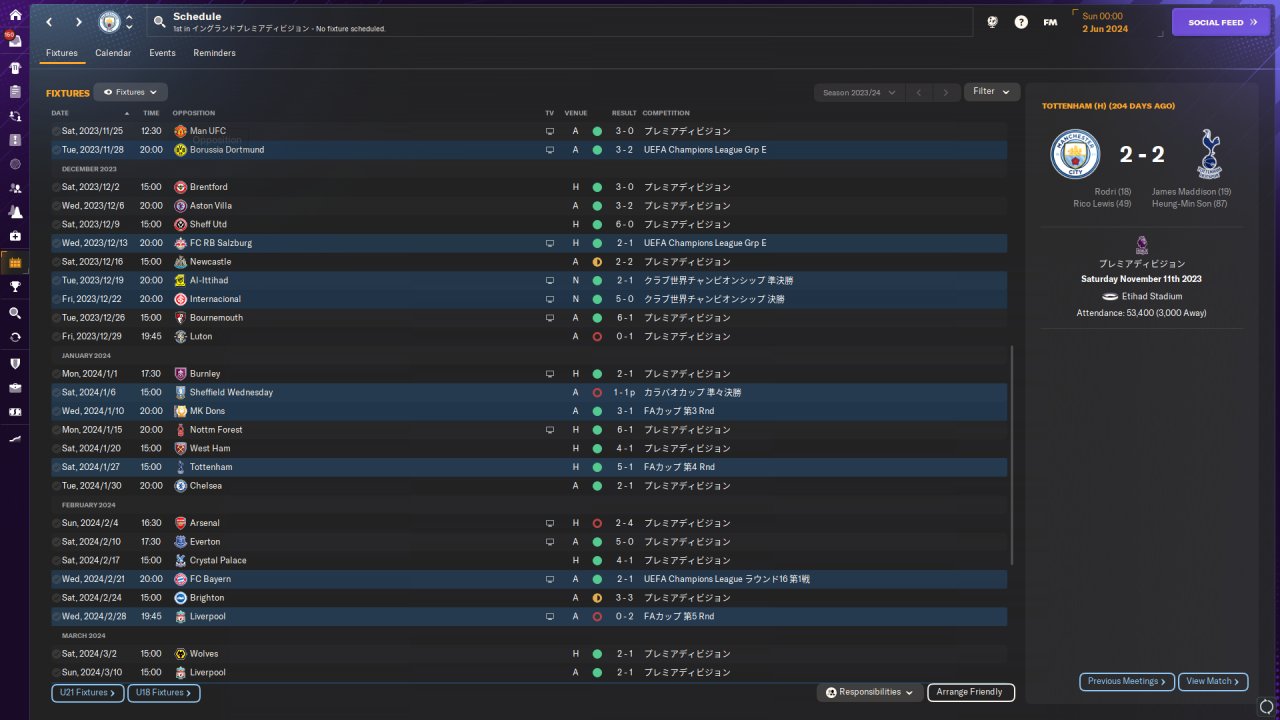Open the FM menu
Screen dimensions: 1280x720
(x=1050, y=22)
